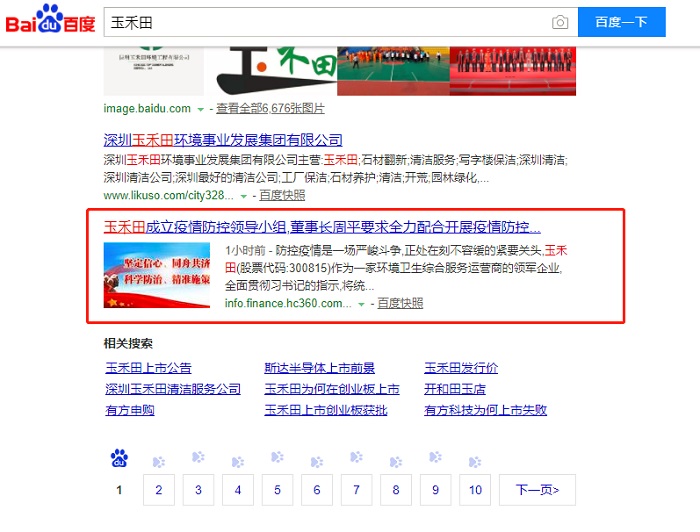Screen dimensions: 700x532
Task: Click 下一页 next page button
Action: pos(538,490)
